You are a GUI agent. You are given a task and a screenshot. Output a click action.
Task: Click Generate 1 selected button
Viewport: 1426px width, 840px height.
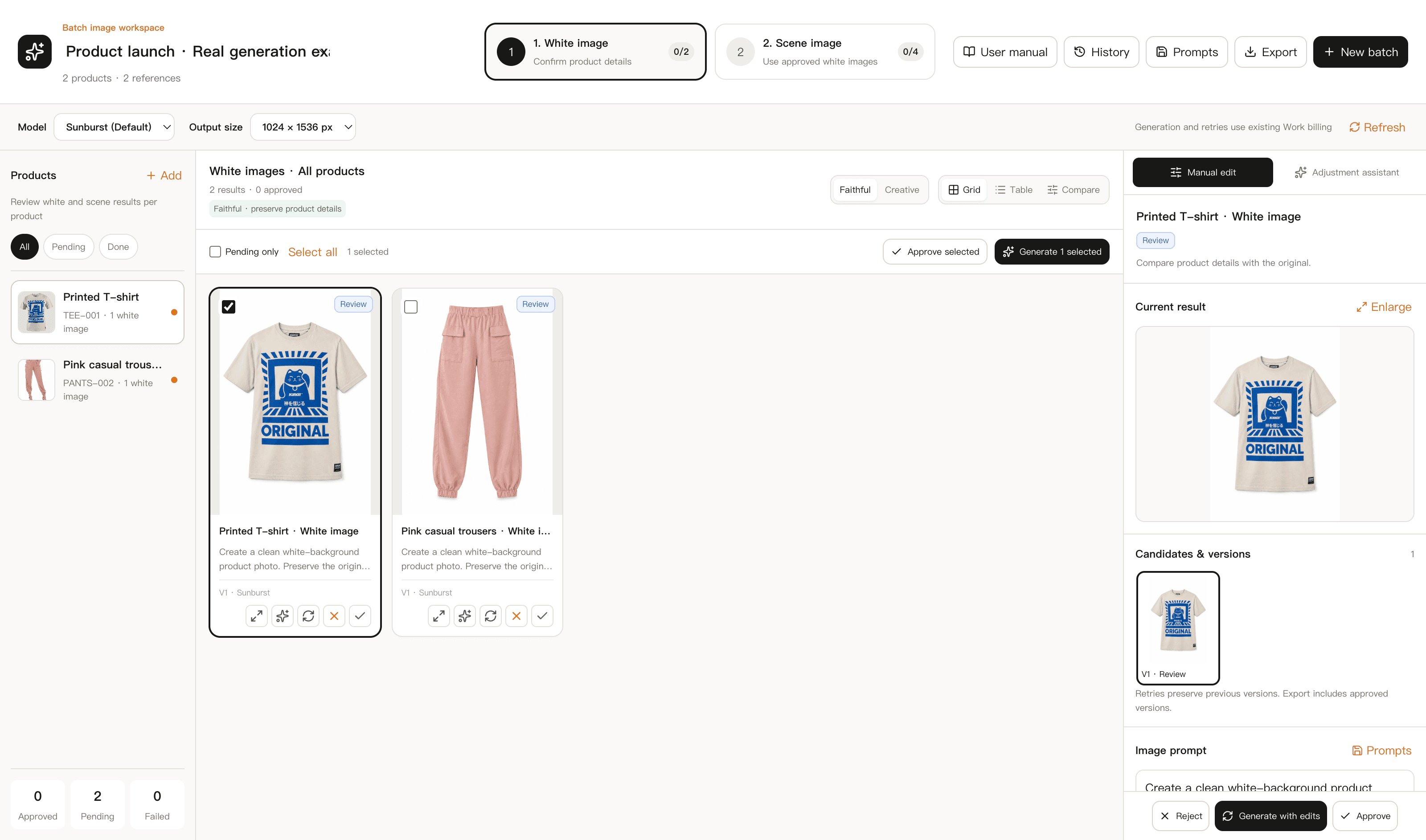[1052, 252]
